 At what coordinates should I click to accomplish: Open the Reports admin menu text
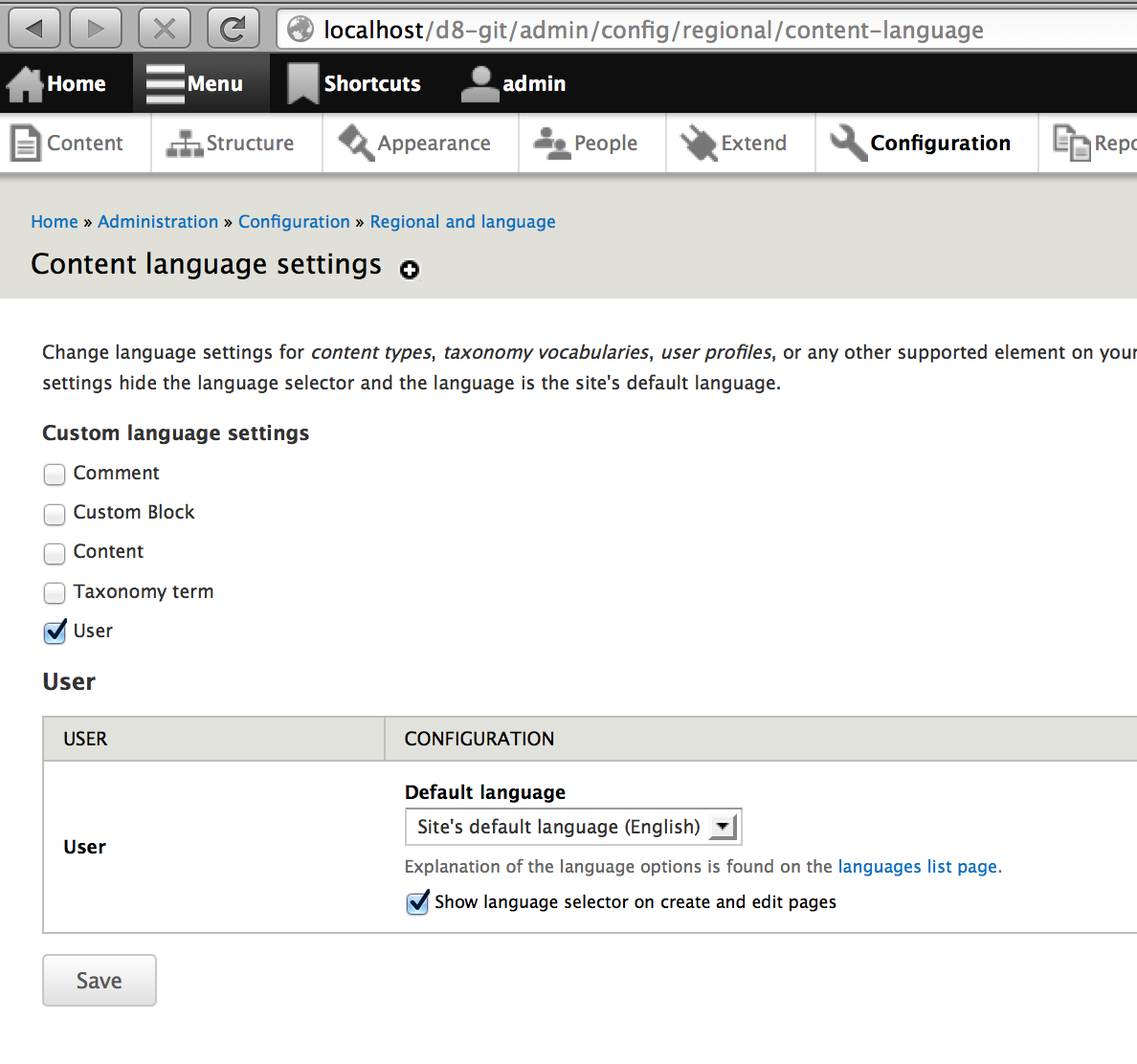coord(1115,144)
